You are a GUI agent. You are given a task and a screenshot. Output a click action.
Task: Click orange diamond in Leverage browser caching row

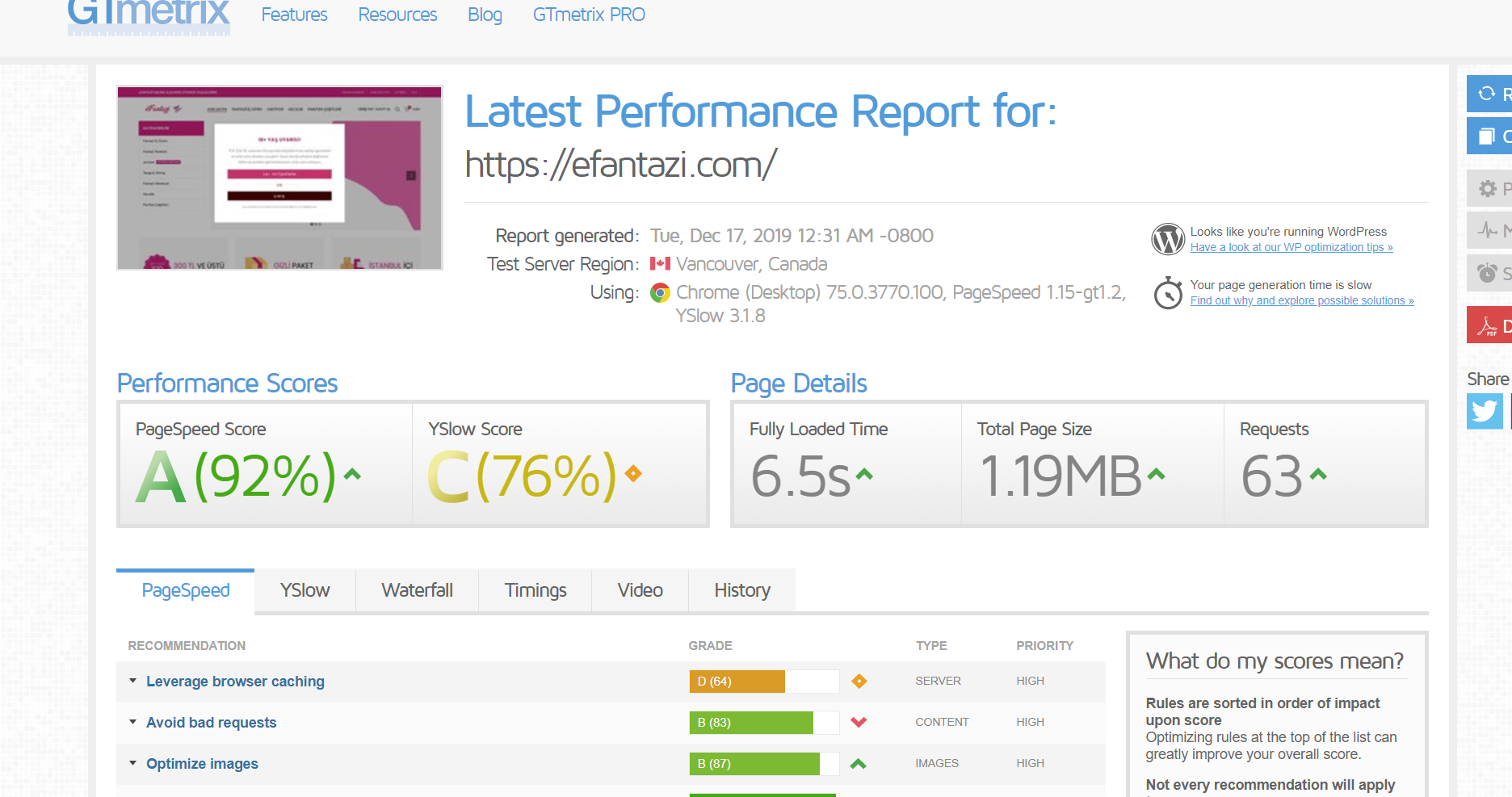[x=859, y=682]
